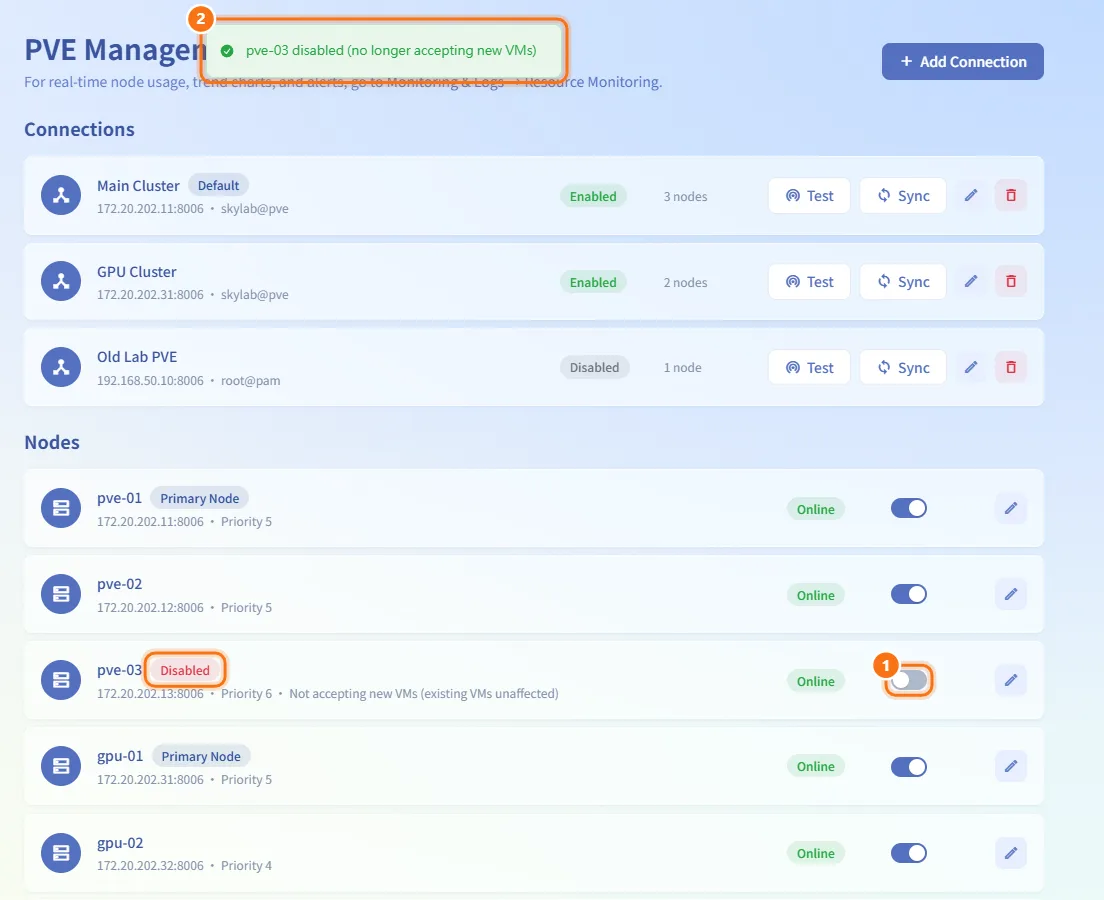Delete the Old Lab PVE connection
The width and height of the screenshot is (1104, 900).
(x=1010, y=368)
